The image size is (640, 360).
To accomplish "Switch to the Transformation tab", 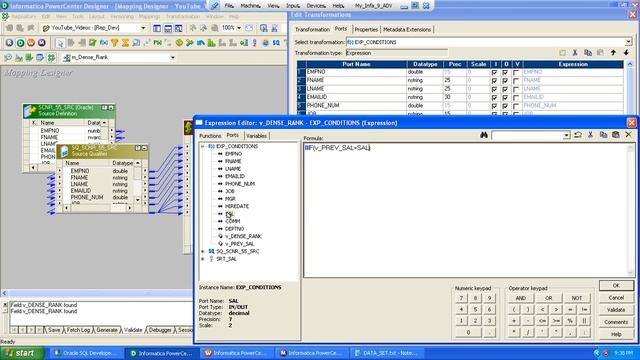I will point(312,29).
